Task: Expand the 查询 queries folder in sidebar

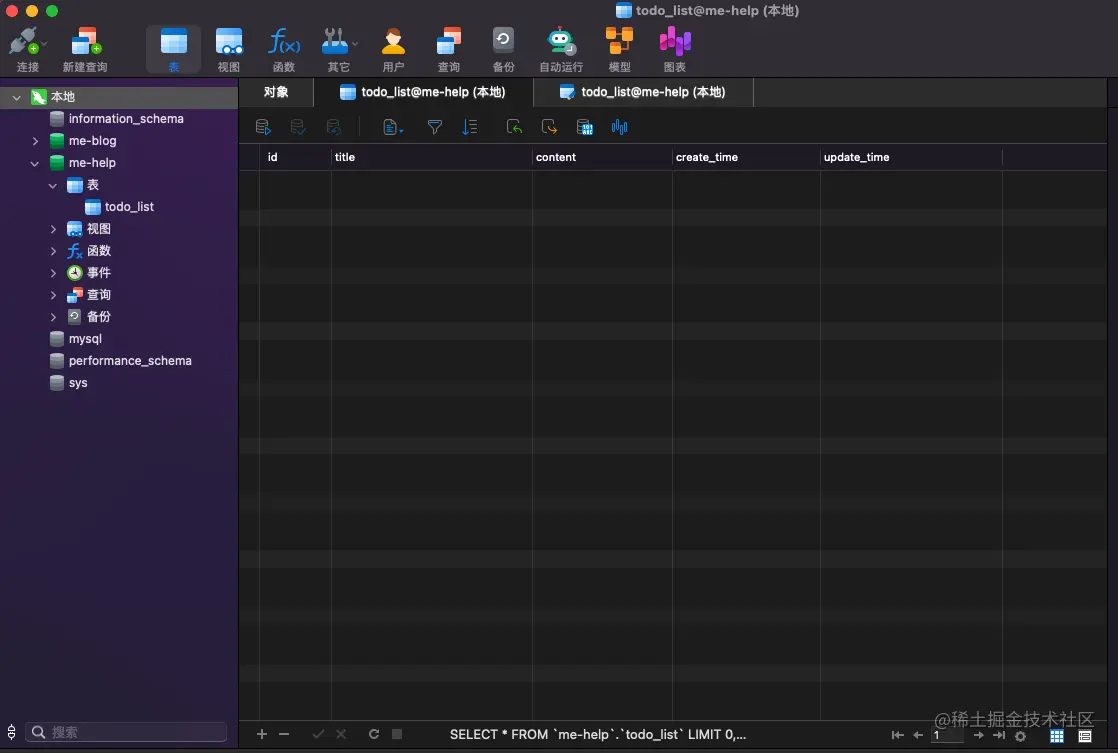Action: point(53,295)
